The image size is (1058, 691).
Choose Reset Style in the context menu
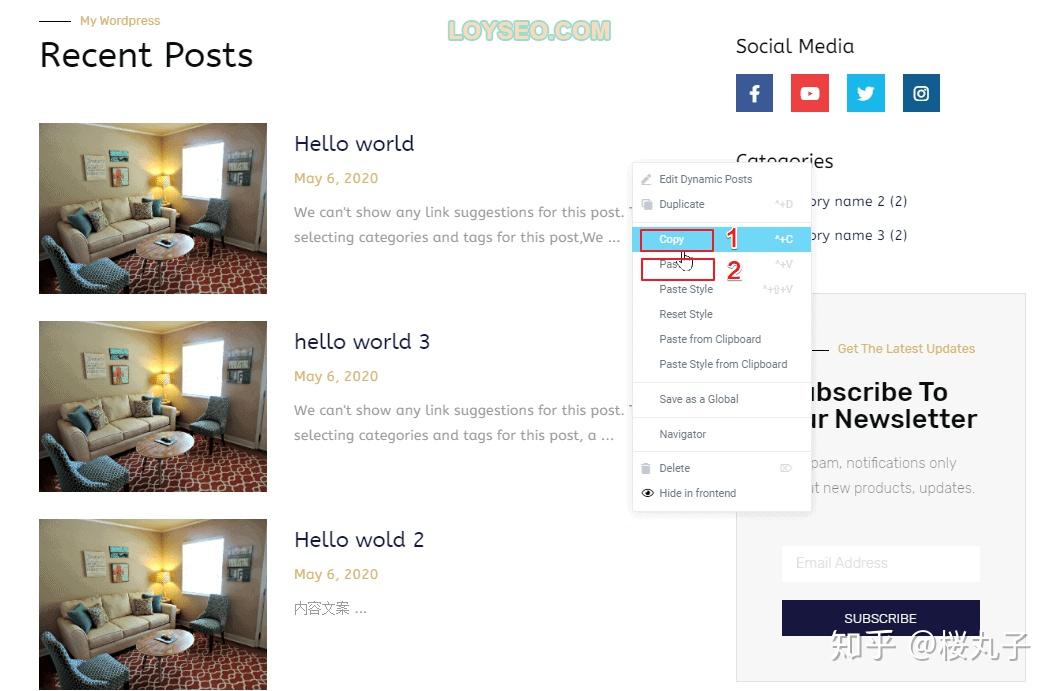click(686, 314)
